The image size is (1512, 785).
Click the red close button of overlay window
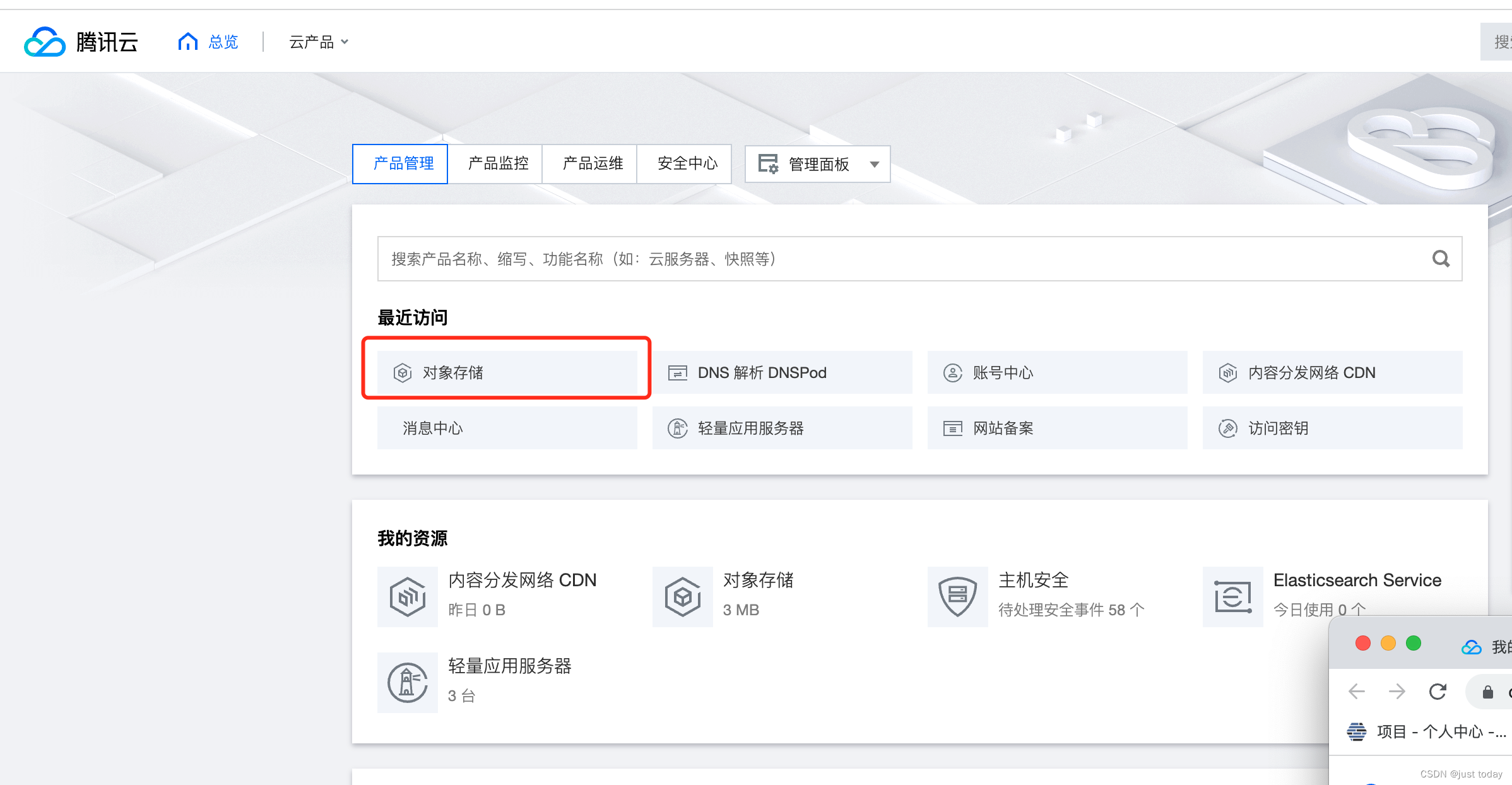1363,643
